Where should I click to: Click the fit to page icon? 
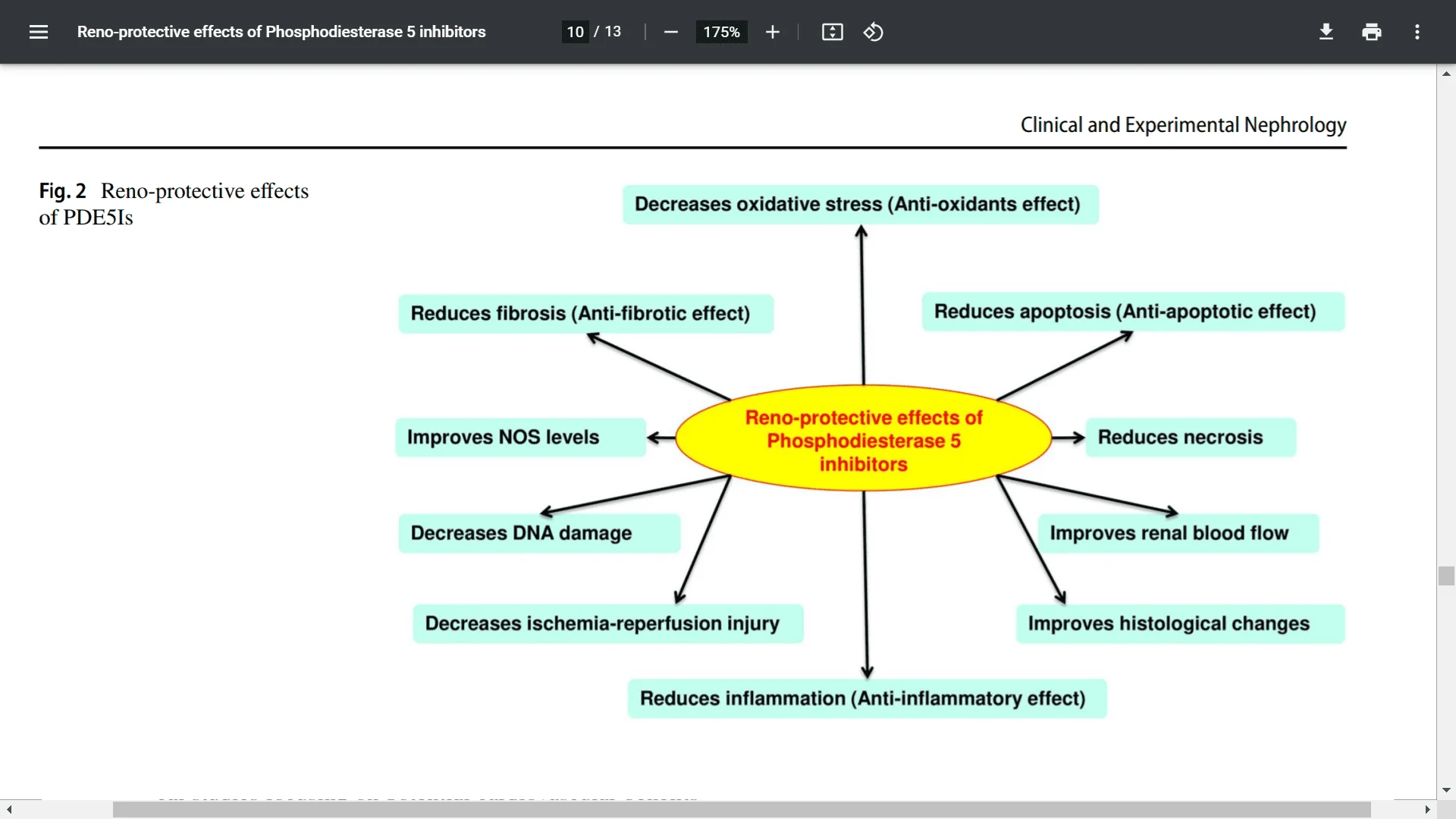tap(832, 32)
